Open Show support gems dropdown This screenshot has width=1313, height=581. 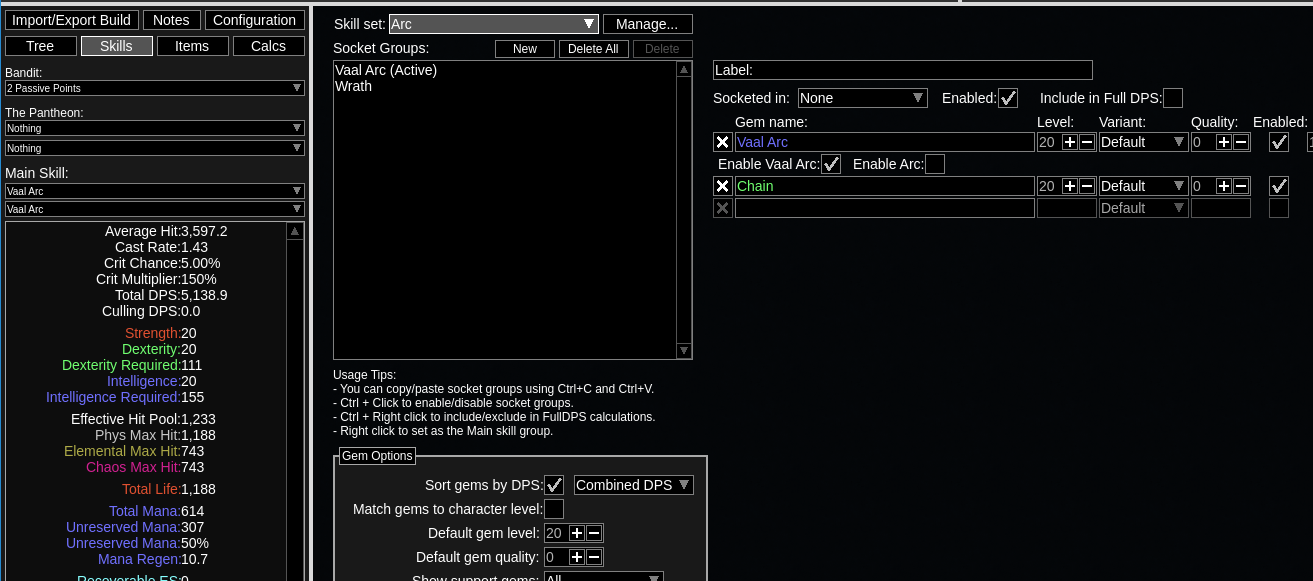click(x=603, y=578)
